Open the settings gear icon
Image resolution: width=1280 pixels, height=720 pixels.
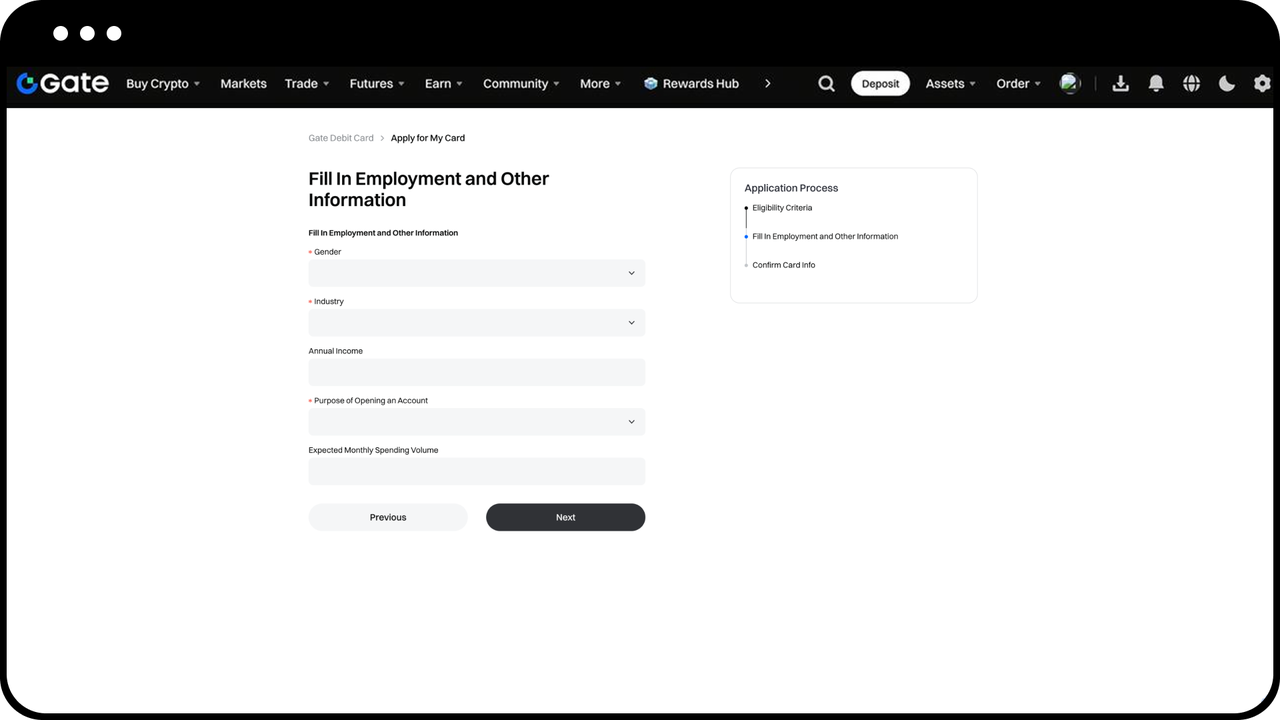pyautogui.click(x=1262, y=84)
